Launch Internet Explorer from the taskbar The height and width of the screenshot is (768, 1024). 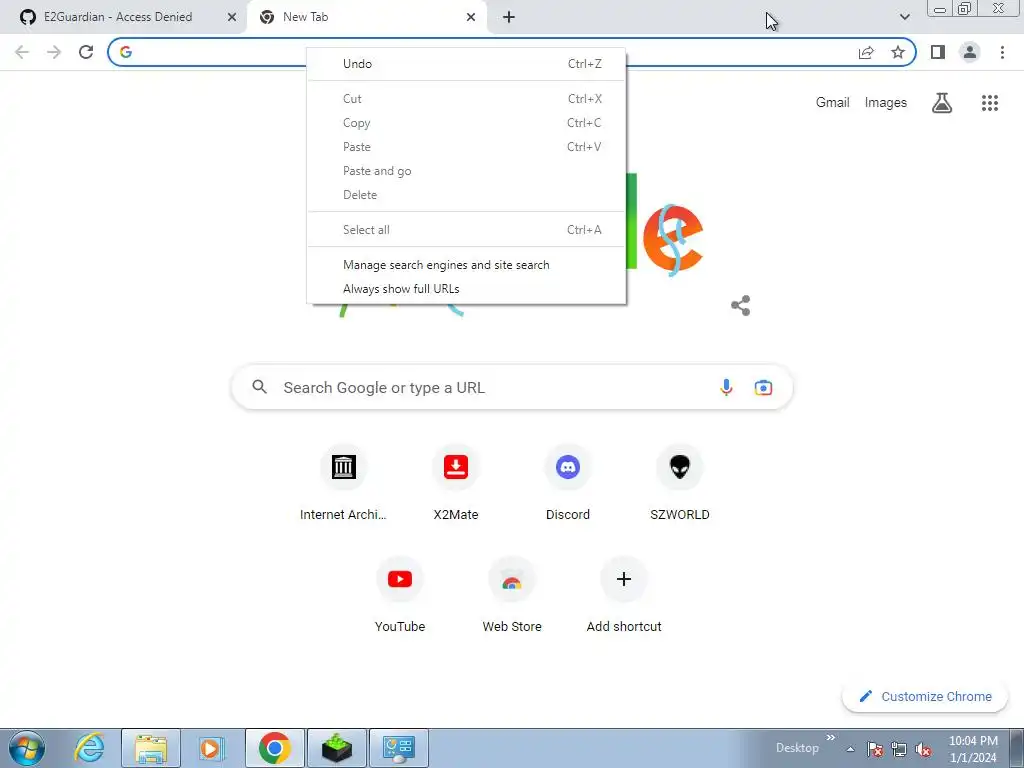coord(89,748)
